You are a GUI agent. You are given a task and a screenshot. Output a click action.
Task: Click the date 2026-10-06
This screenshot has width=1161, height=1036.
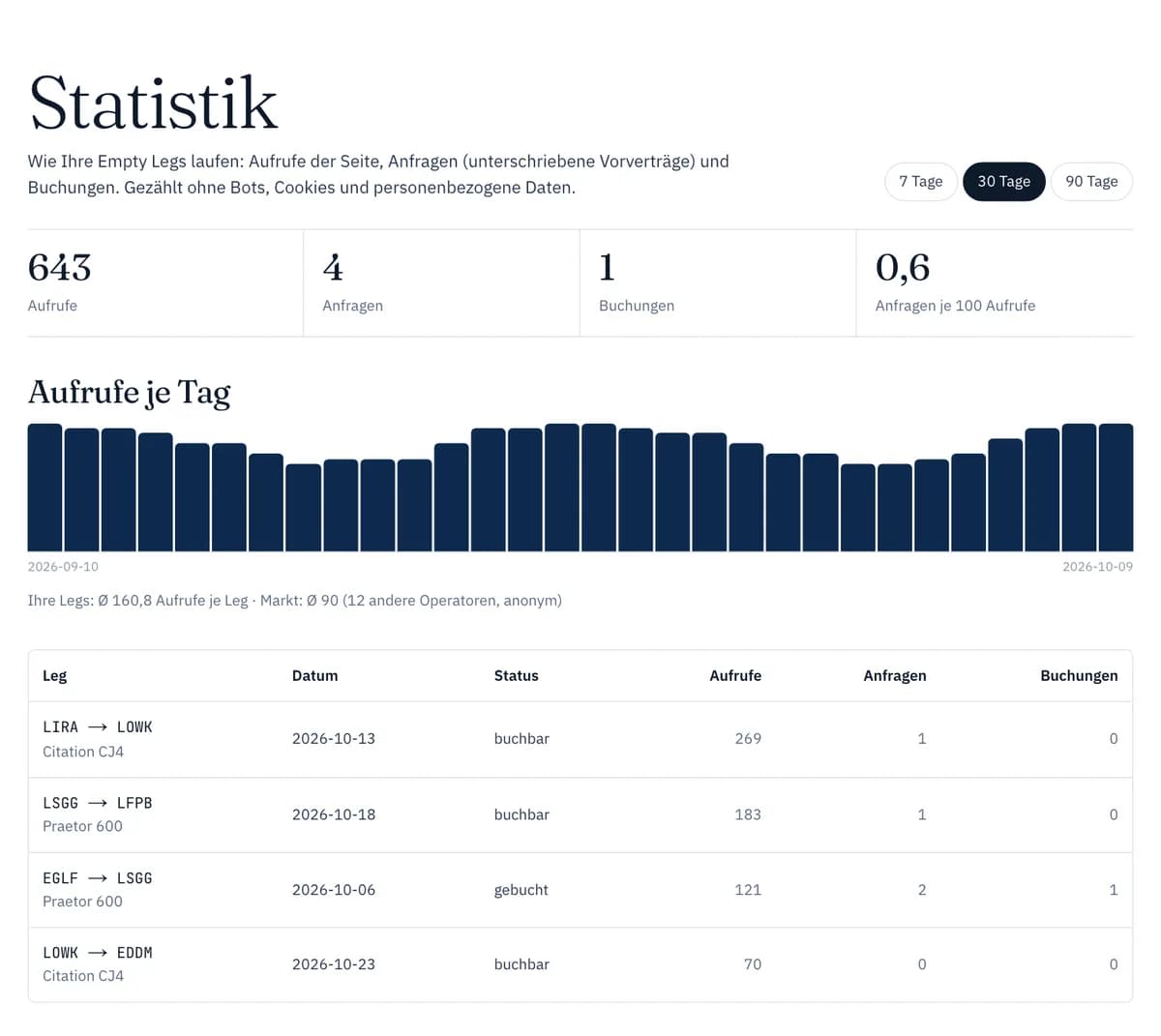point(334,890)
